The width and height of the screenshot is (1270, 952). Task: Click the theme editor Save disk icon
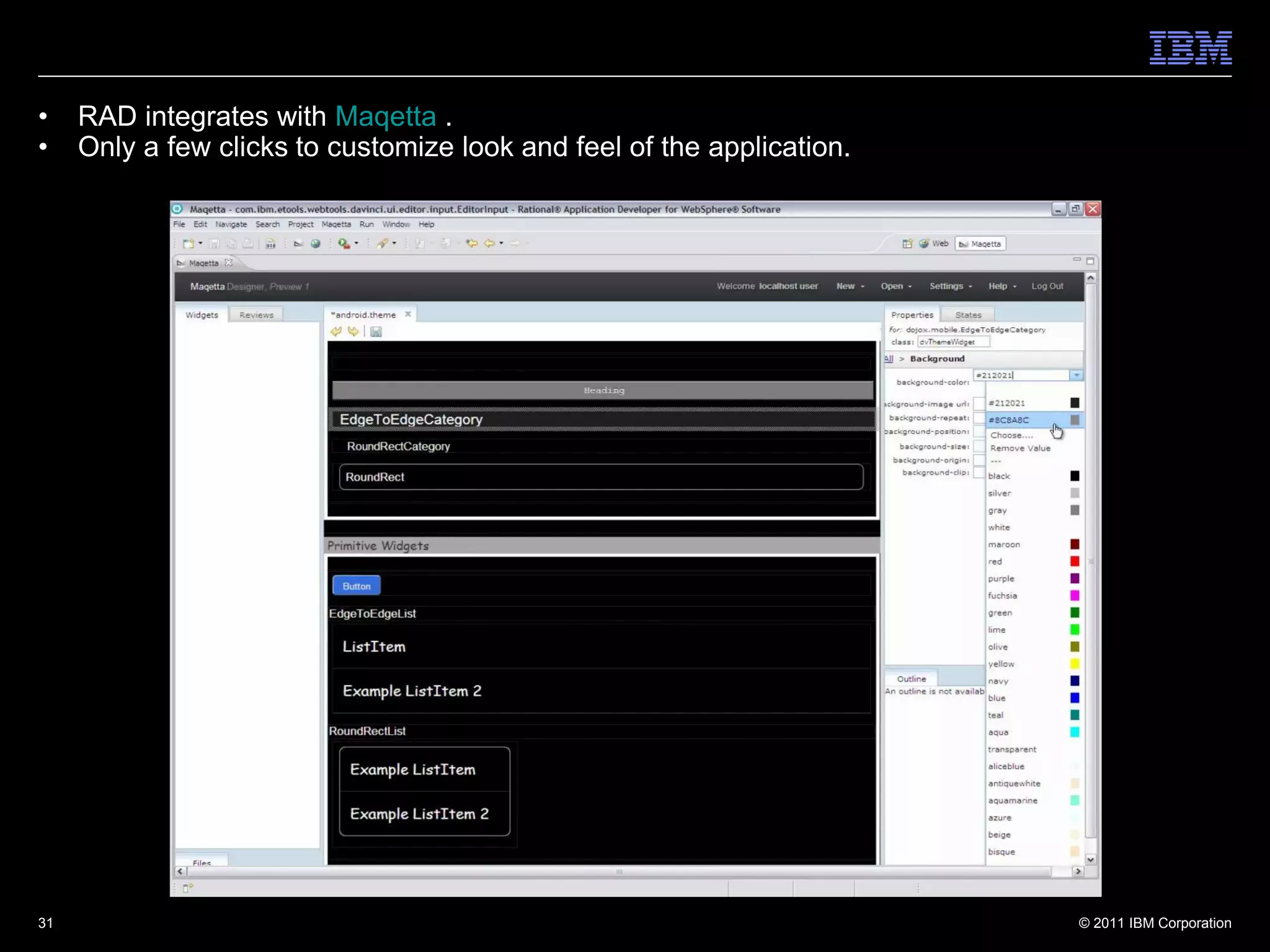(376, 332)
